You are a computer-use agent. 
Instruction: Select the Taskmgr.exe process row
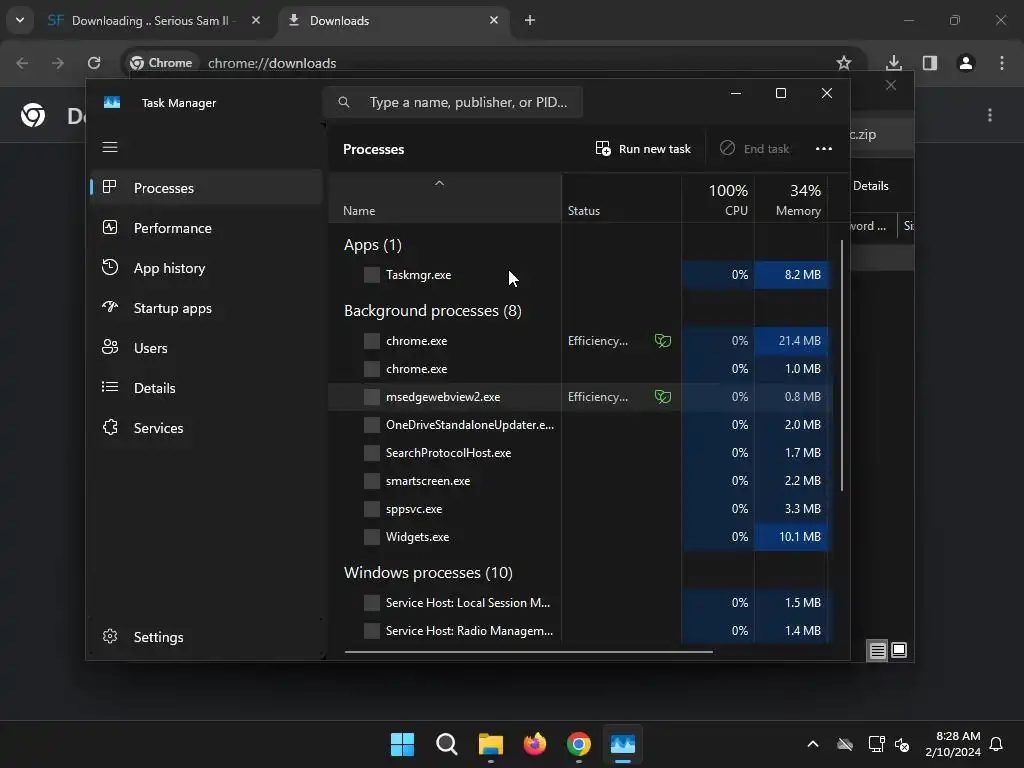(x=579, y=275)
